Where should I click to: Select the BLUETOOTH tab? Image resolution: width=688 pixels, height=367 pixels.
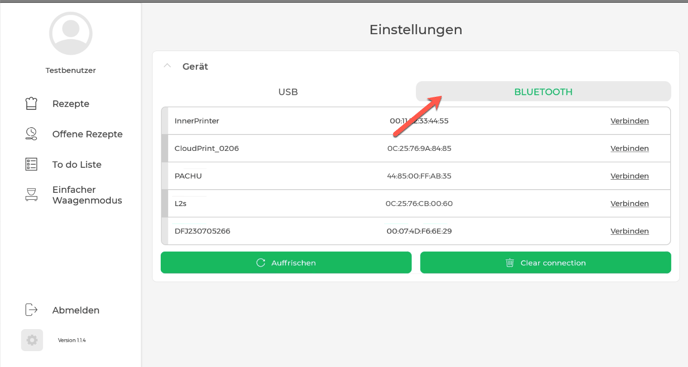[543, 92]
